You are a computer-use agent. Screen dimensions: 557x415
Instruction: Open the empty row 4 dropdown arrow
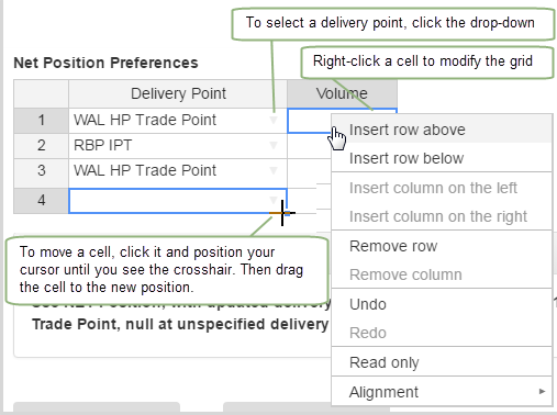pos(273,199)
